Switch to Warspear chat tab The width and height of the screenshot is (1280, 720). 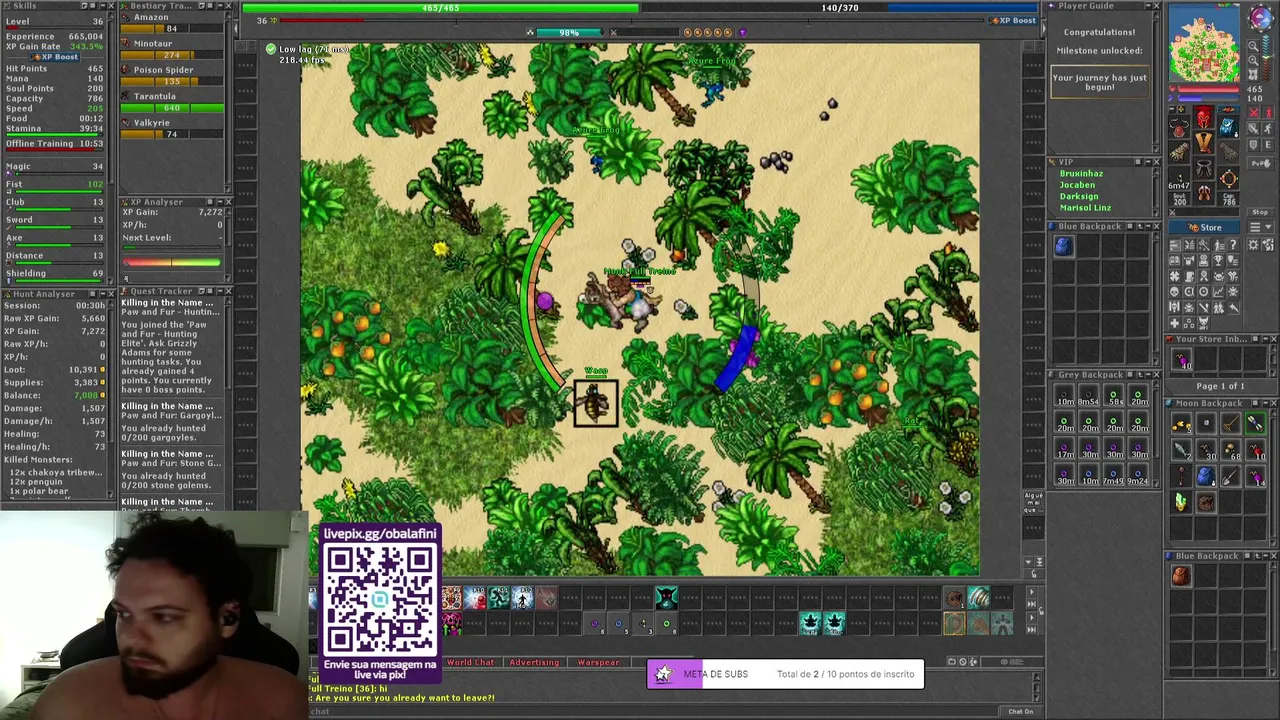pos(598,662)
